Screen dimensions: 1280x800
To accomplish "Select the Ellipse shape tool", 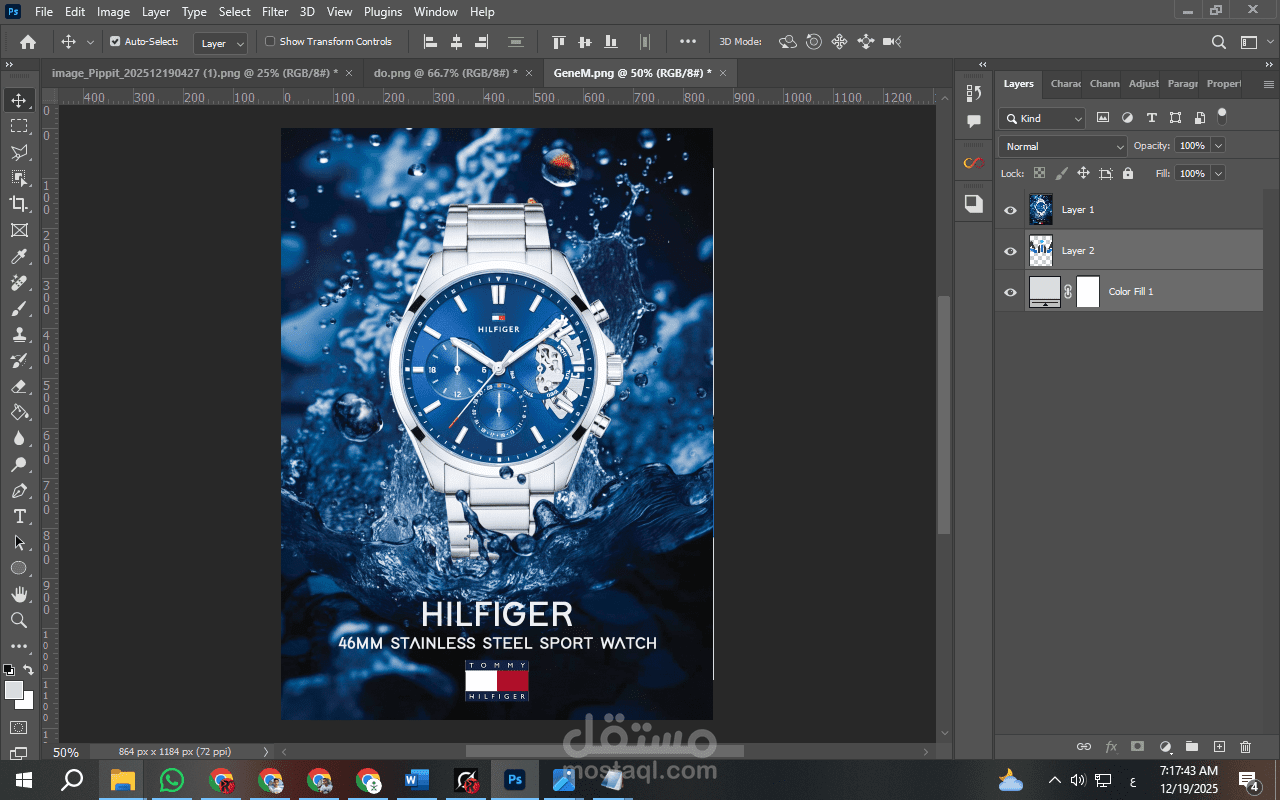I will click(19, 569).
